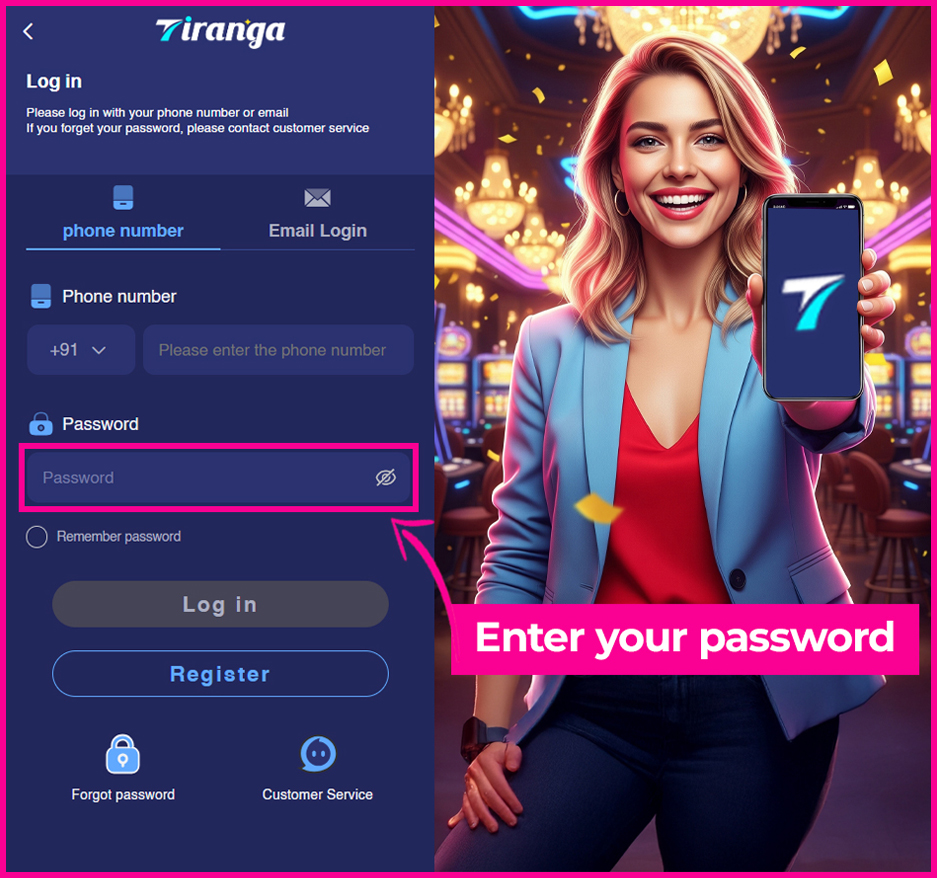The image size is (937, 878).
Task: Click the phone icon beside Phone number label
Action: [41, 296]
